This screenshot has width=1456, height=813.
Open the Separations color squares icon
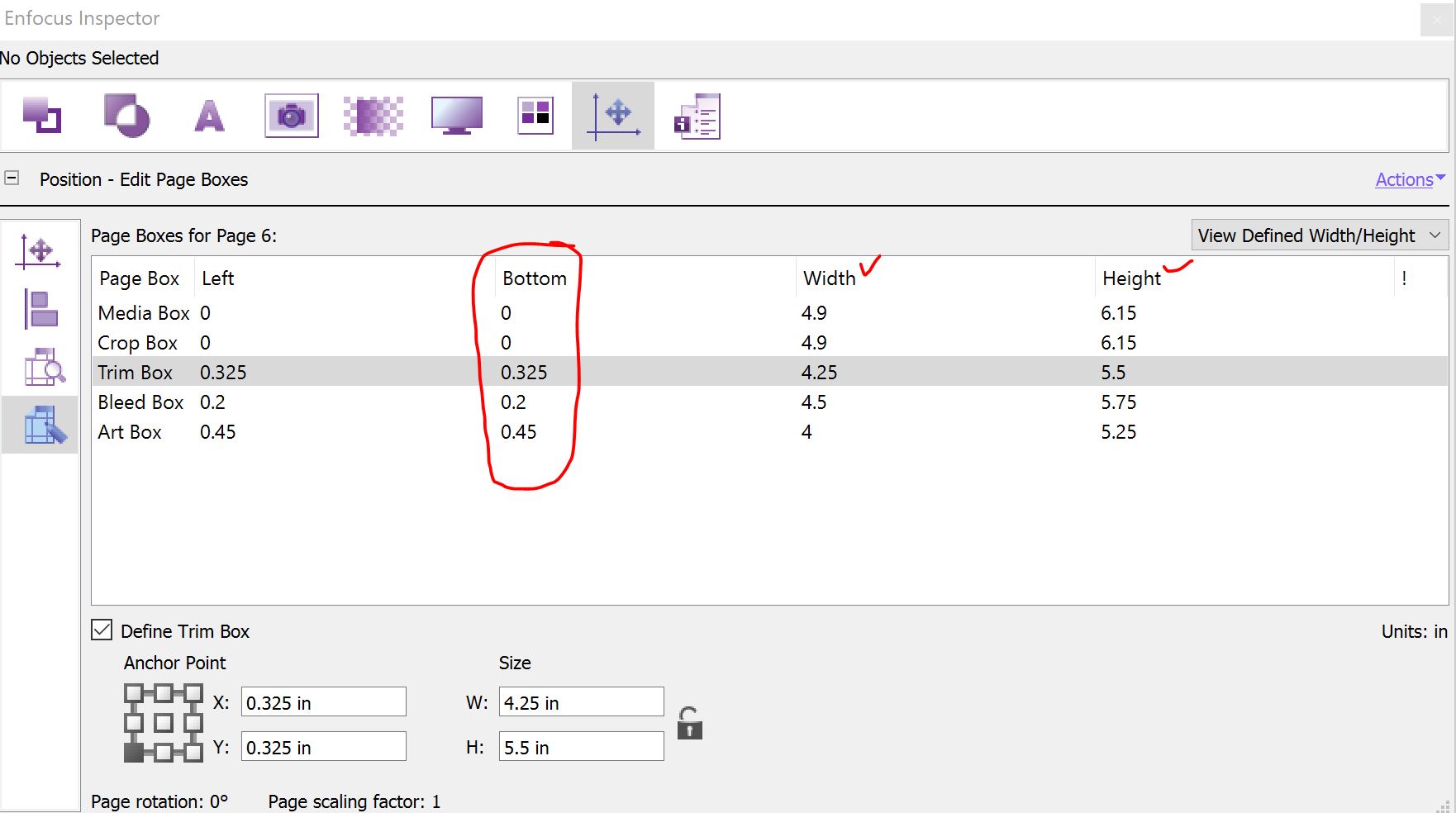coord(535,116)
